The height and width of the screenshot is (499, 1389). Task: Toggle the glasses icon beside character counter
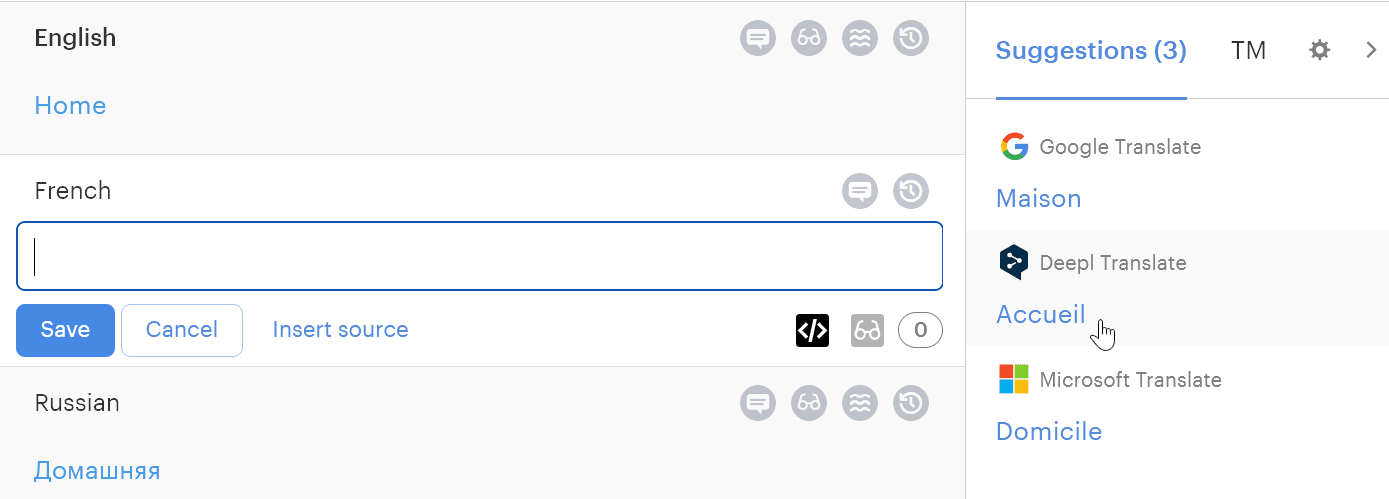point(867,330)
